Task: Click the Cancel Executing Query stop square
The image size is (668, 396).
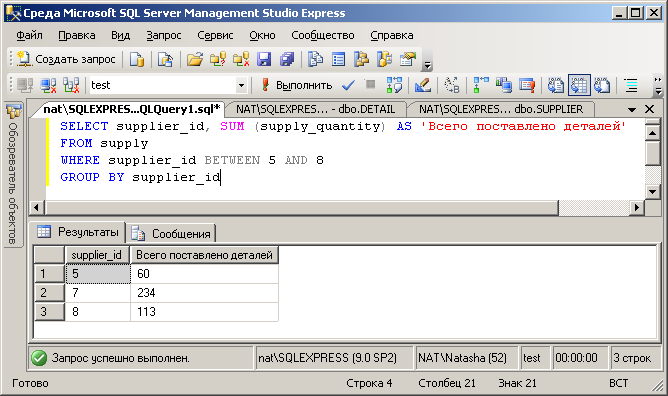Action: click(x=371, y=84)
